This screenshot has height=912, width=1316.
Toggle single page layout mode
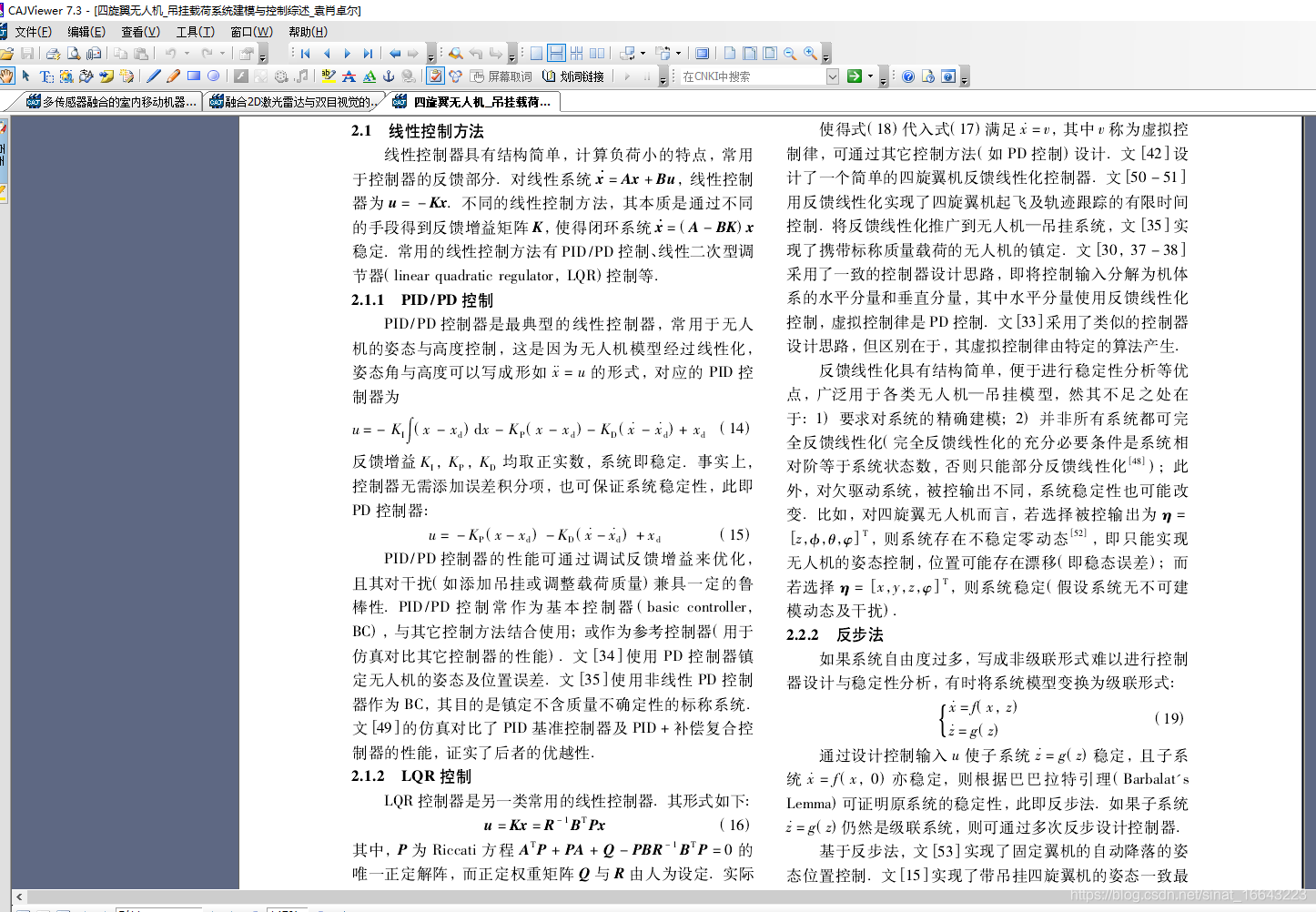[x=536, y=54]
